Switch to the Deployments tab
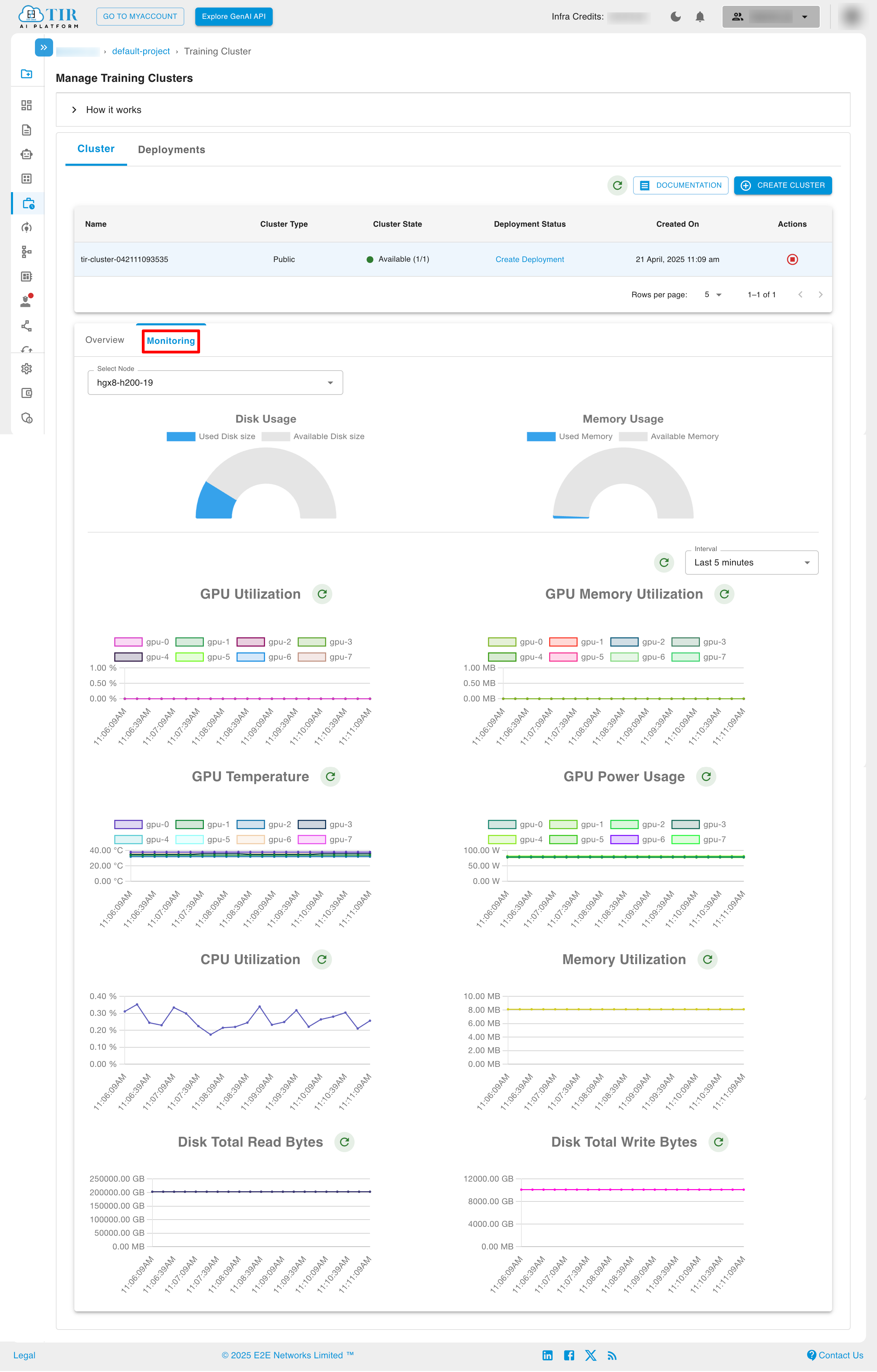 click(172, 150)
